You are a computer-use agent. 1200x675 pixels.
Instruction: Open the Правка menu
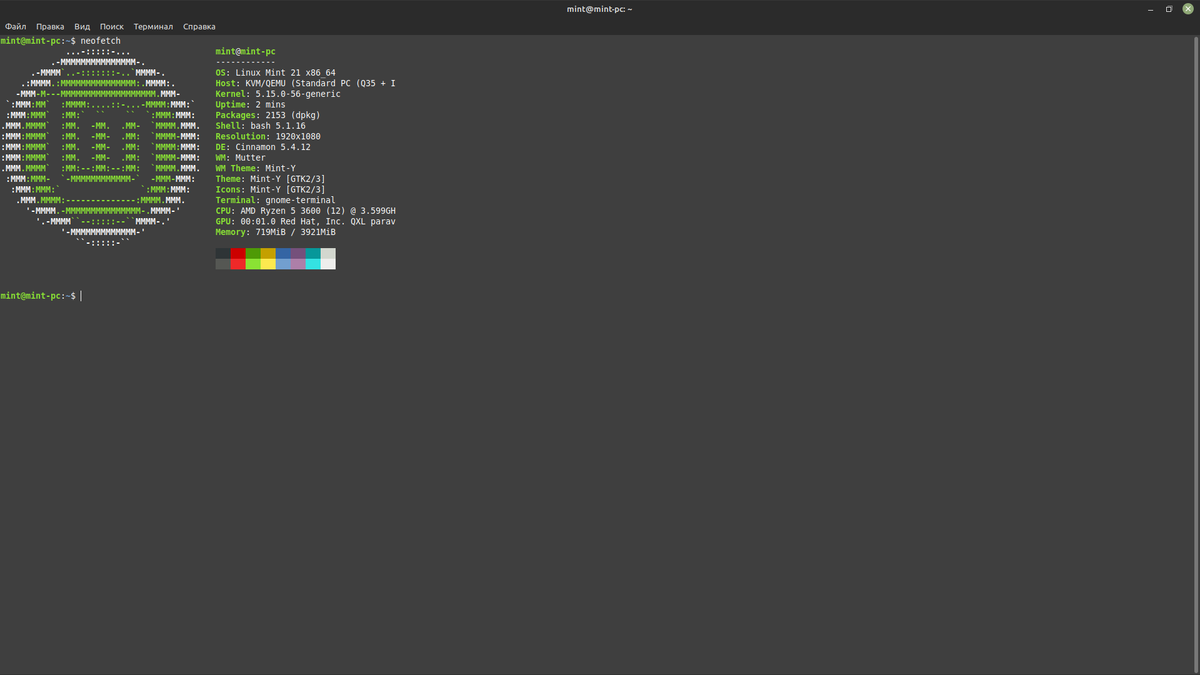pyautogui.click(x=50, y=27)
